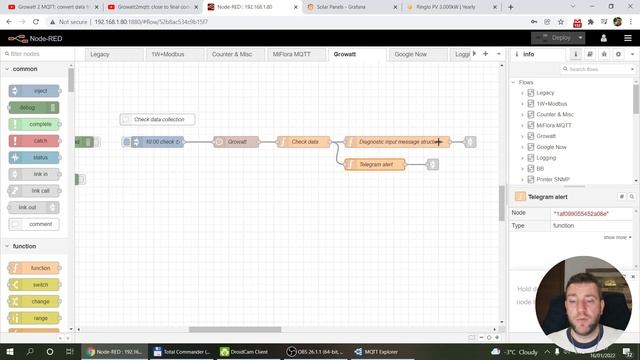Expand the Growatt flow tree item
The height and width of the screenshot is (360, 640).
(x=522, y=136)
